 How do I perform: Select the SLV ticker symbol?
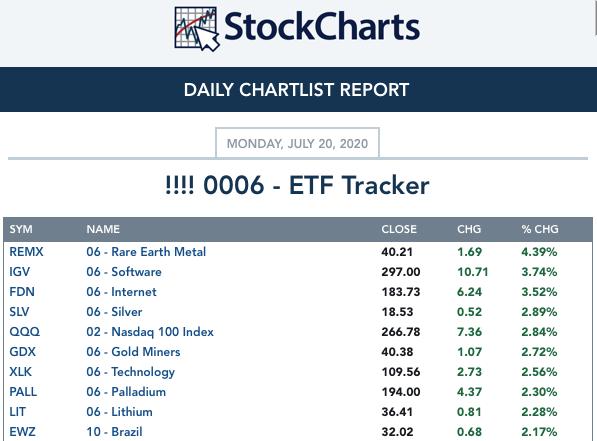(x=19, y=312)
